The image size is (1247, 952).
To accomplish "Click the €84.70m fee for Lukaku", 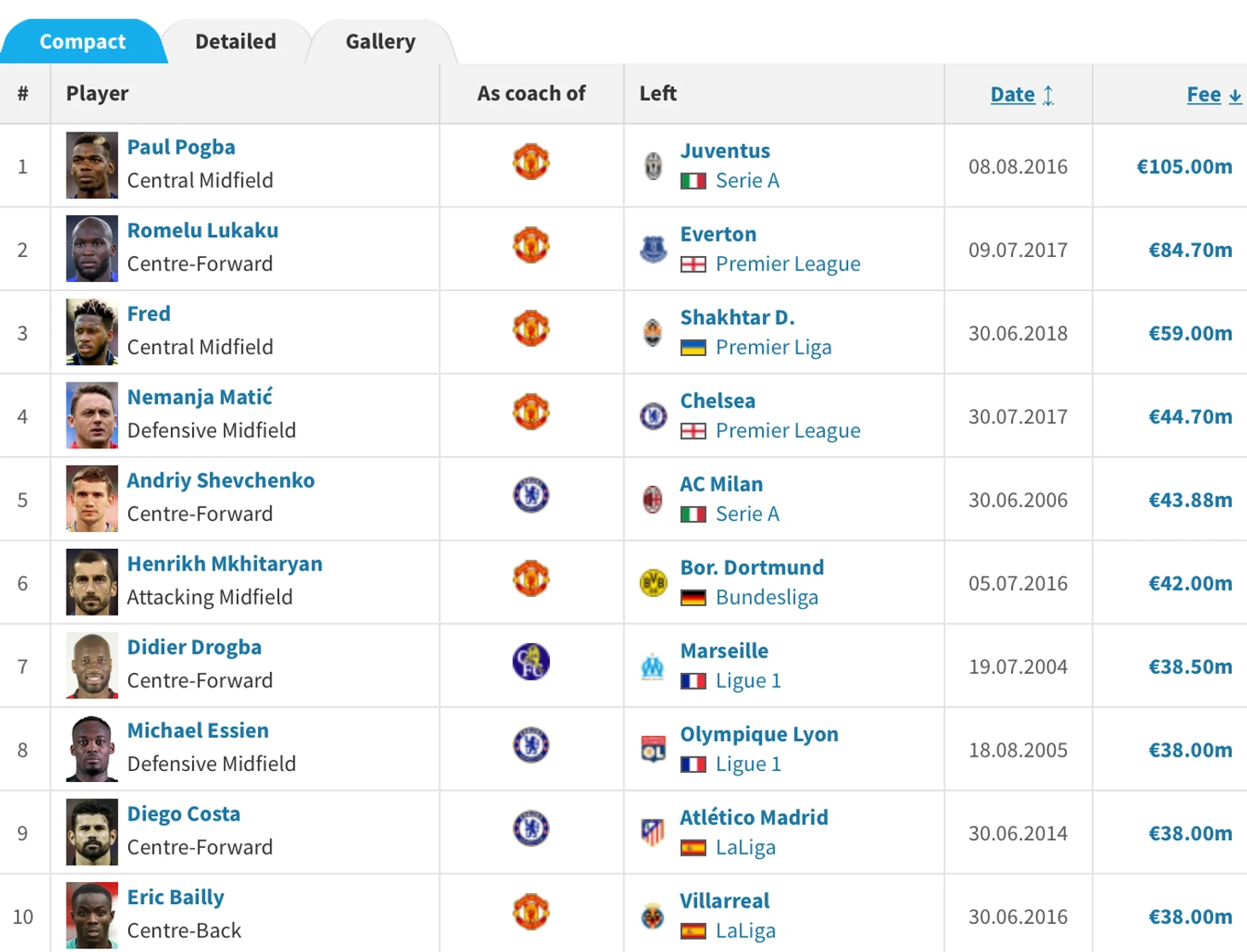I will (x=1190, y=250).
